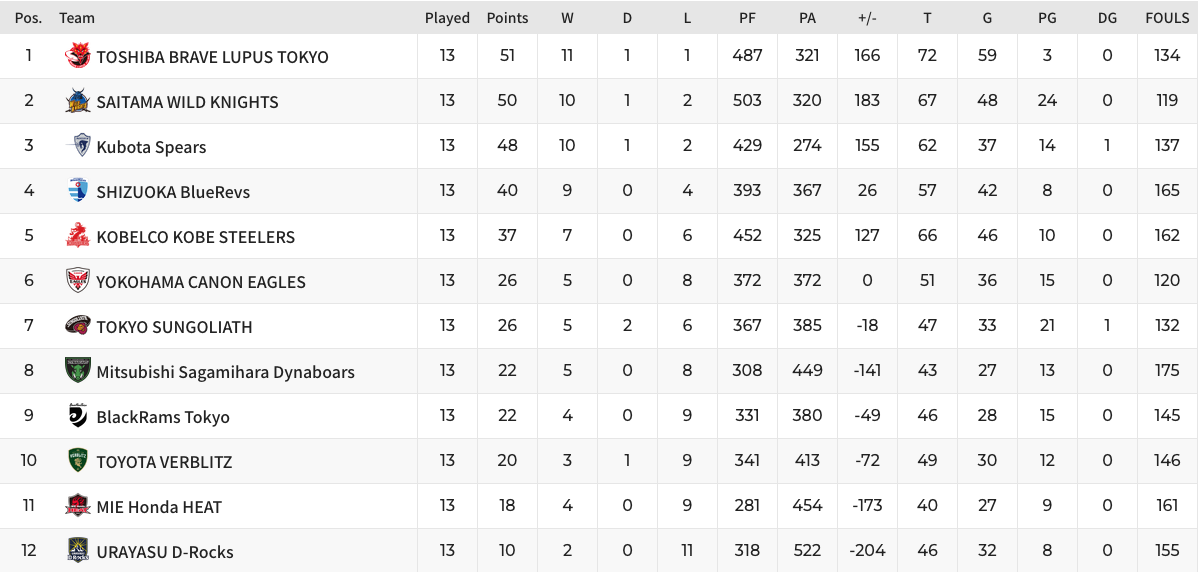Click the Toshiba Brave Lupus Tokyo team logo
Viewport: 1198px width, 572px height.
point(78,56)
